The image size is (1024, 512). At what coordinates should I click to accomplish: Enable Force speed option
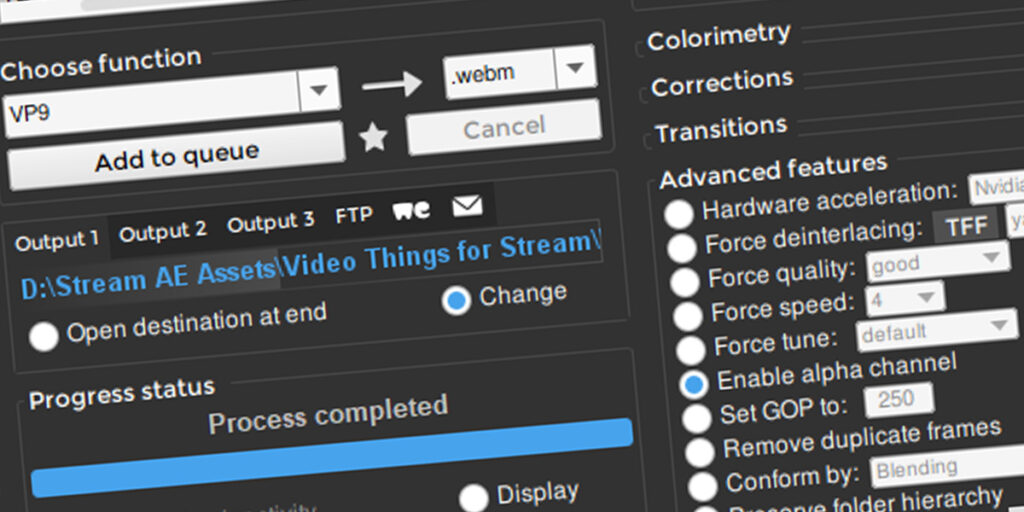[688, 316]
